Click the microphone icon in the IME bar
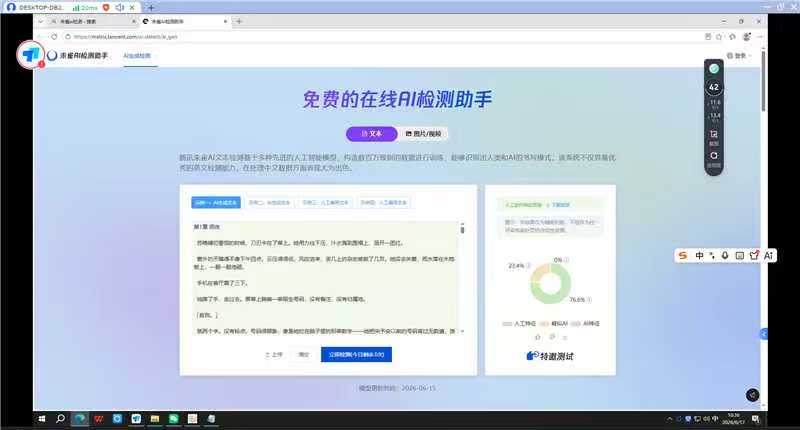Viewport: 800px width, 430px height. pyautogui.click(x=725, y=256)
